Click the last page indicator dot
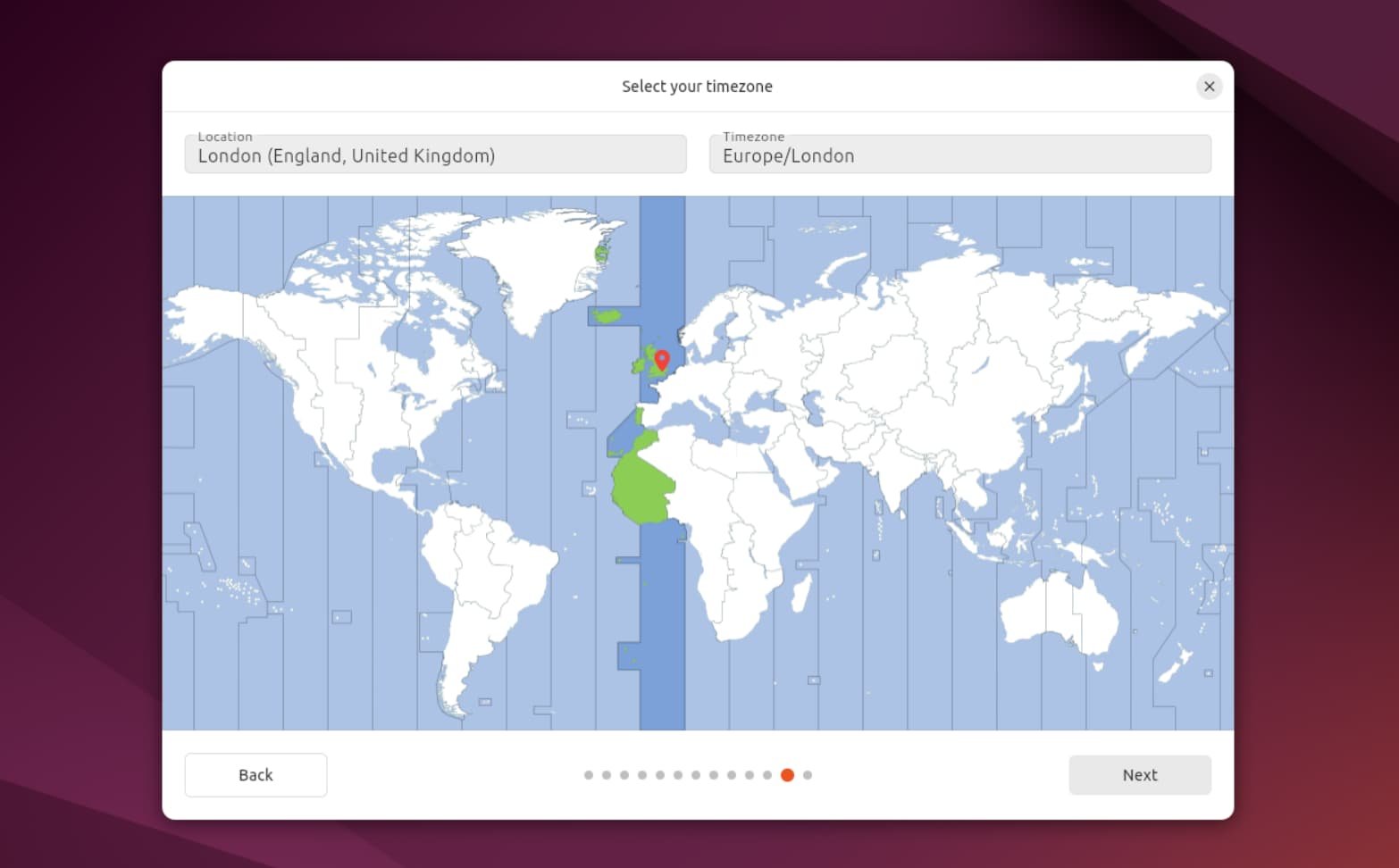 pos(808,775)
